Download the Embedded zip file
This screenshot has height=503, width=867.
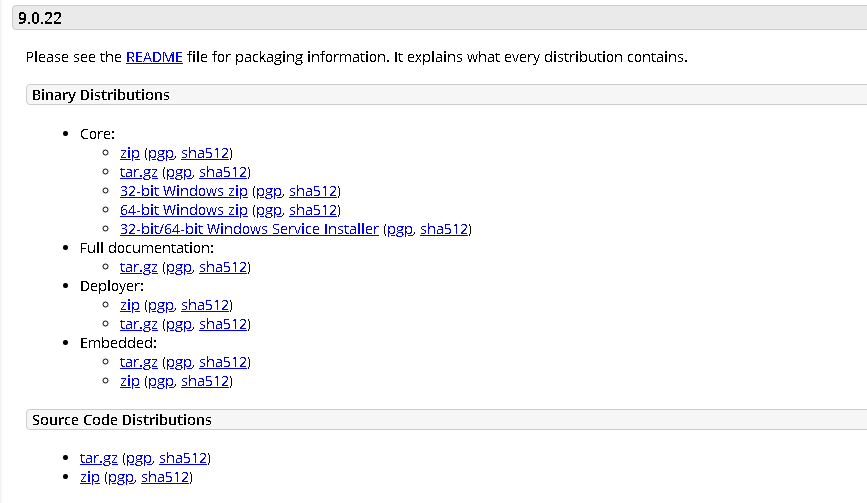click(x=130, y=381)
